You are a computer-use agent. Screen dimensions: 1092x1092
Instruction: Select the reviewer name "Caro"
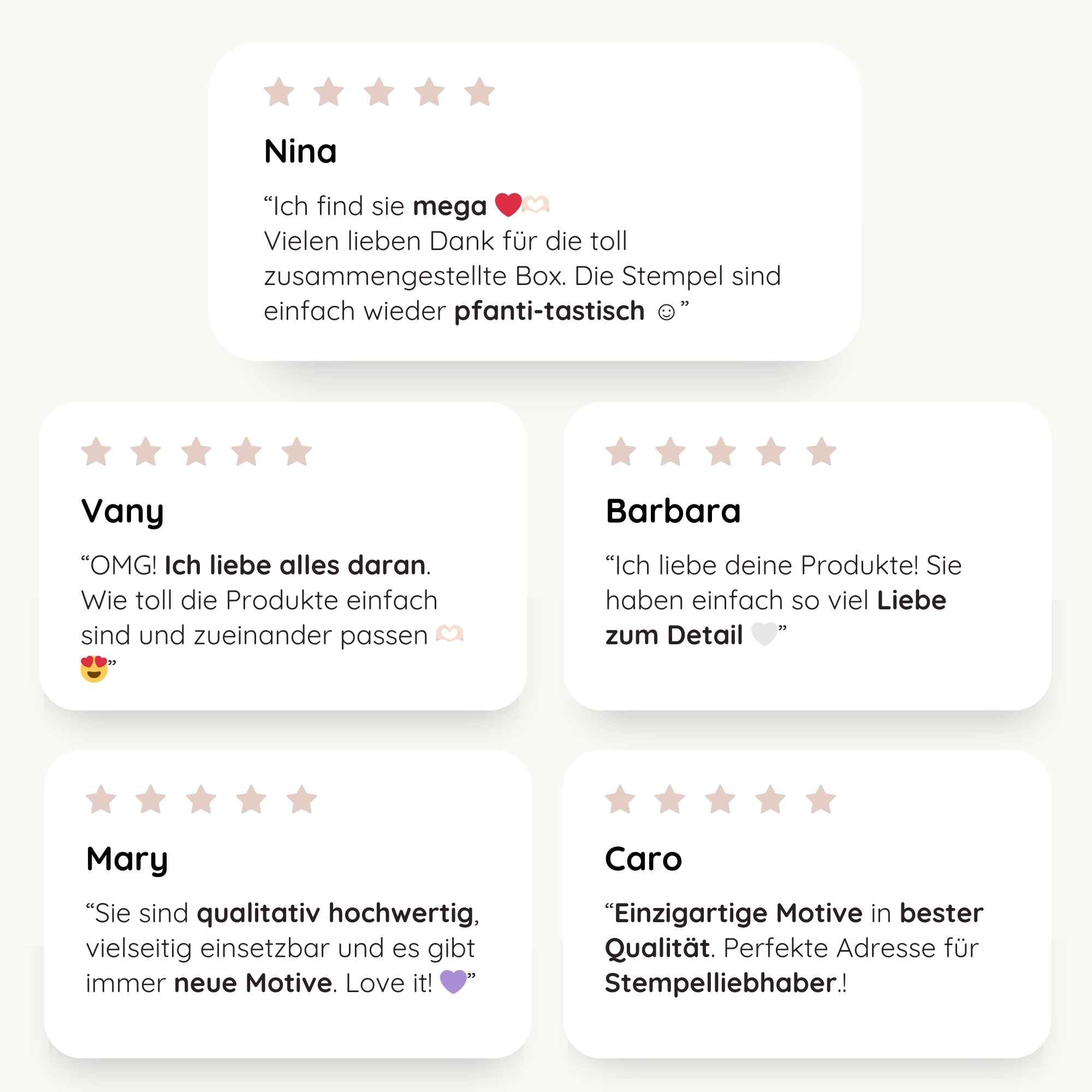643,859
